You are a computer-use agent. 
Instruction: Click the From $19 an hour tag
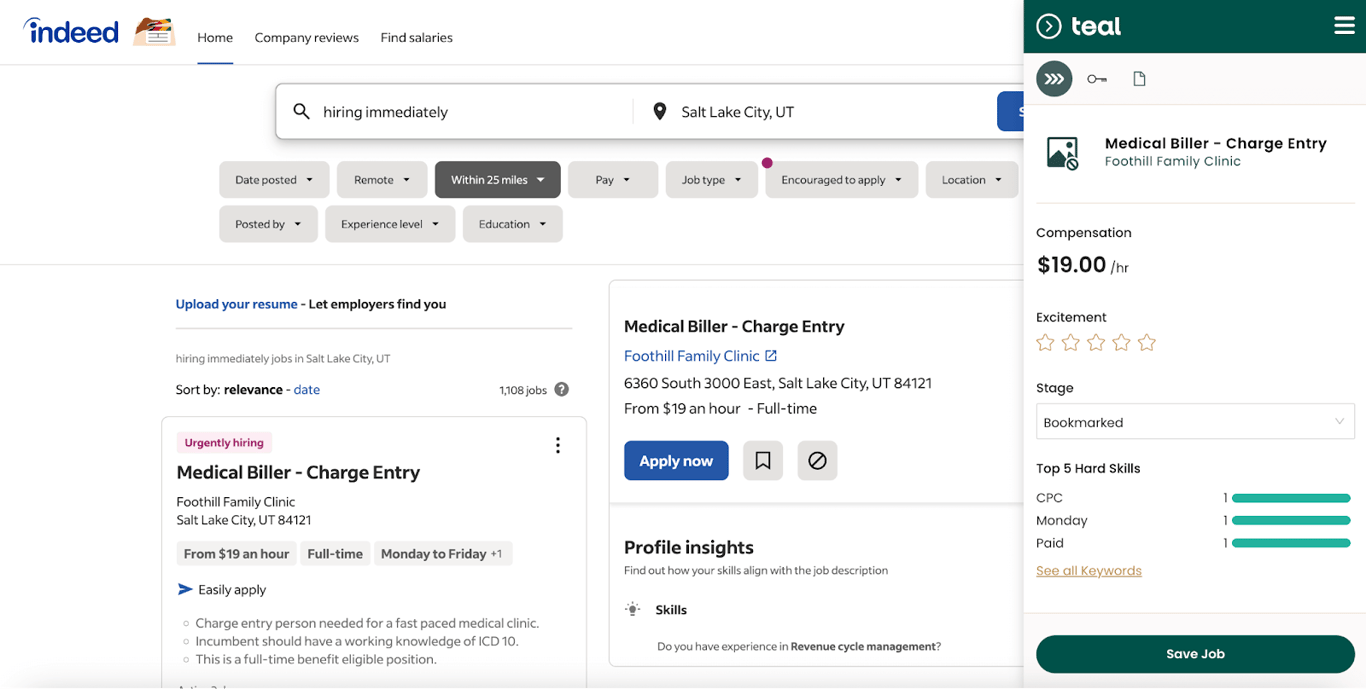pos(236,554)
